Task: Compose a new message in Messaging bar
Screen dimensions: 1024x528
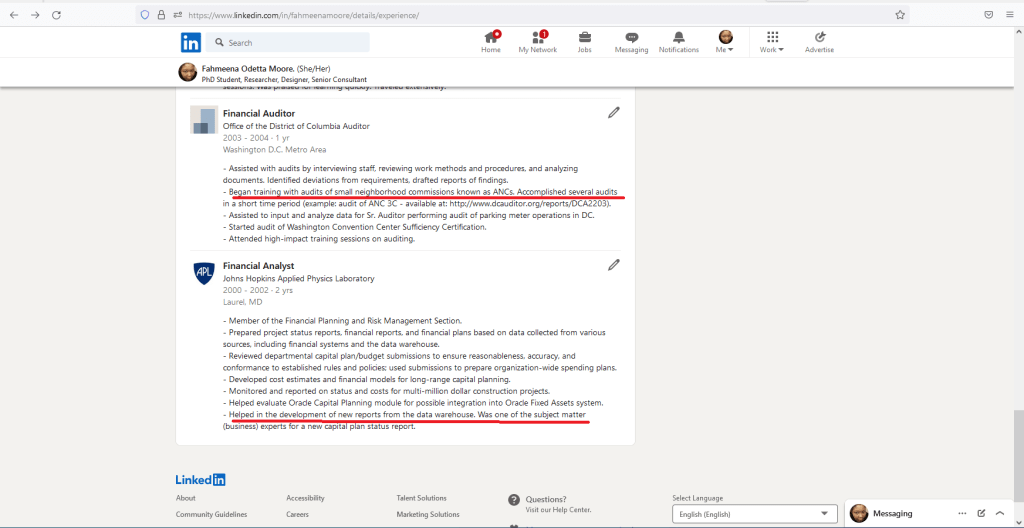Action: tap(981, 513)
